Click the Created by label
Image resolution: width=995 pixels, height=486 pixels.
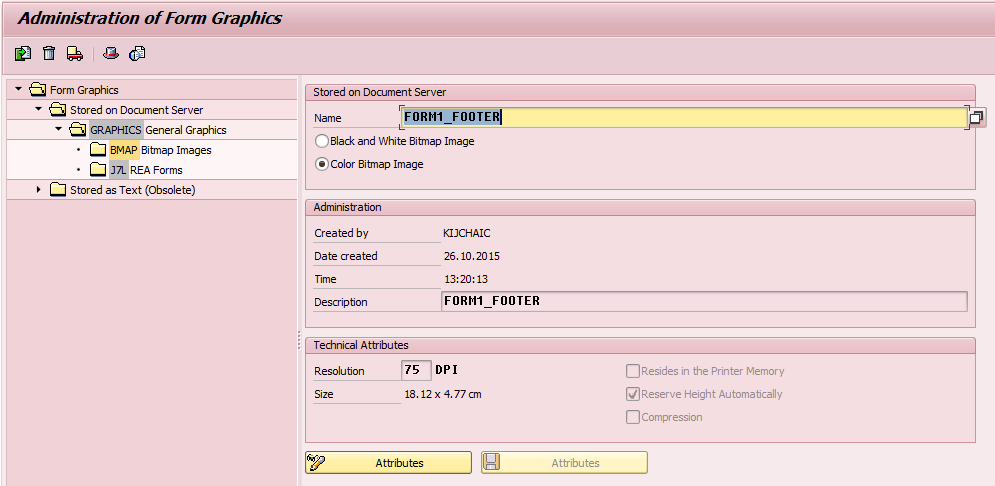click(341, 233)
